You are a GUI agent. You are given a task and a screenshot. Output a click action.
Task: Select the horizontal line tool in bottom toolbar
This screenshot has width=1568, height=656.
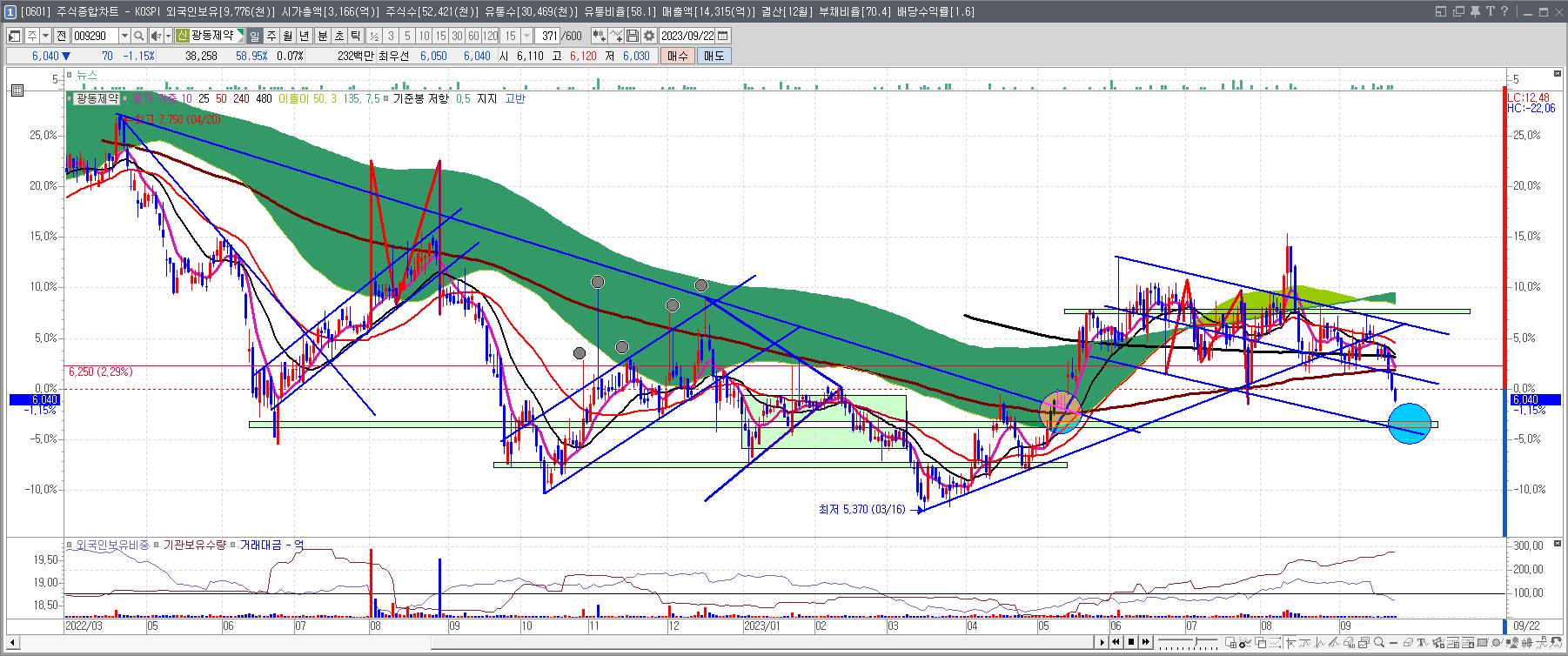point(1394,643)
